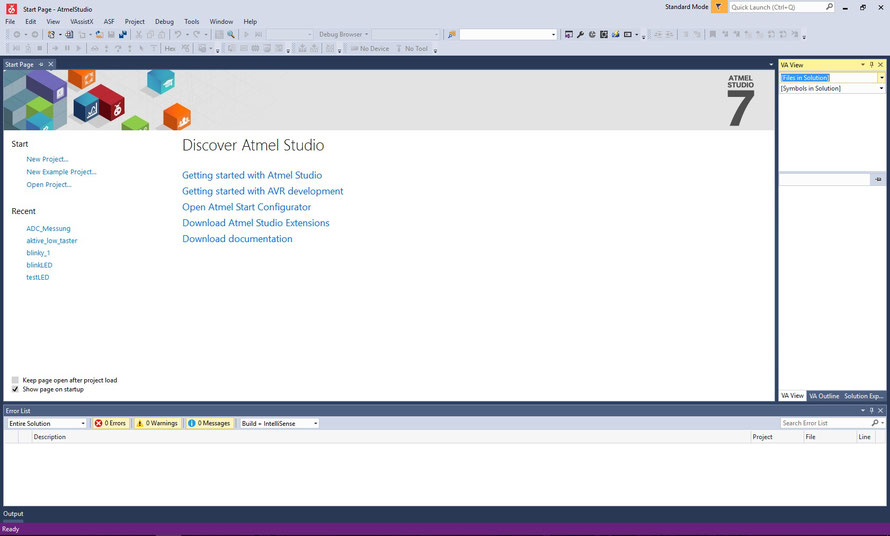Image resolution: width=890 pixels, height=536 pixels.
Task: Click the Save All toolbar icon
Action: point(123,35)
